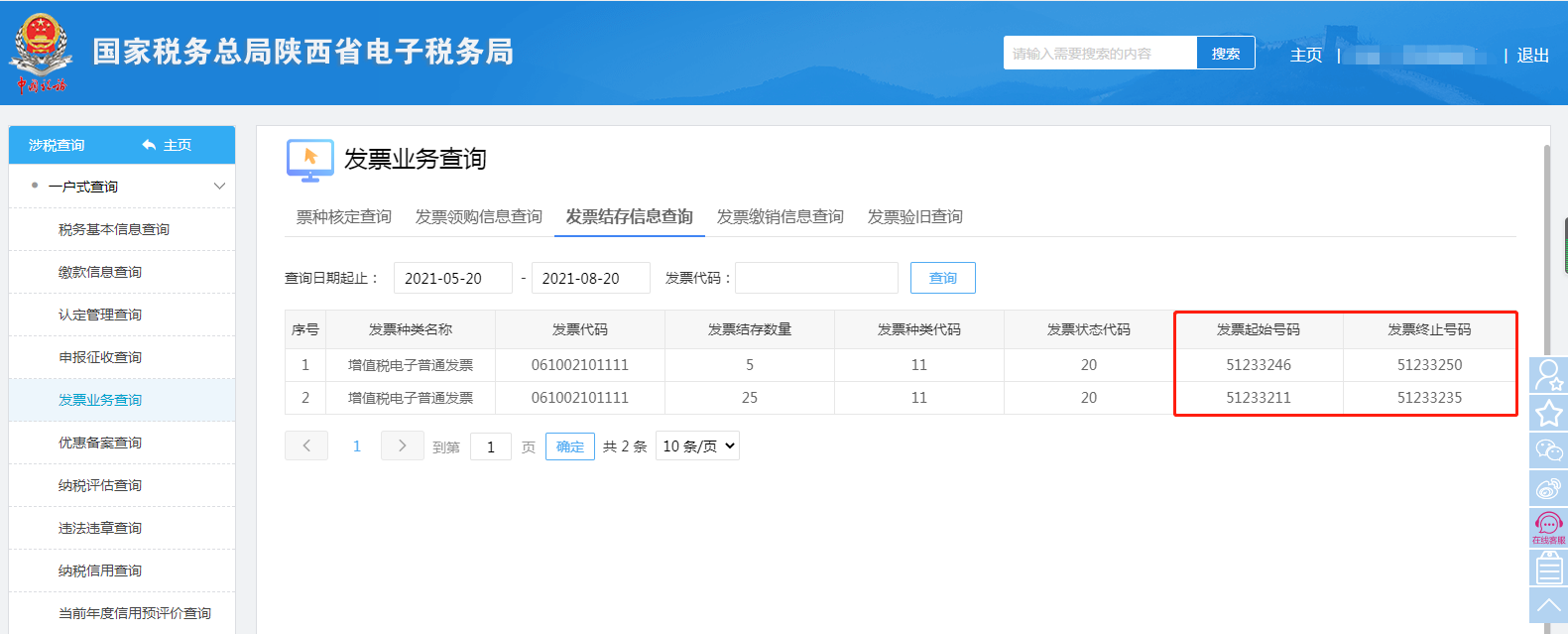Go to next page with right arrow
The width and height of the screenshot is (1568, 634).
[402, 446]
